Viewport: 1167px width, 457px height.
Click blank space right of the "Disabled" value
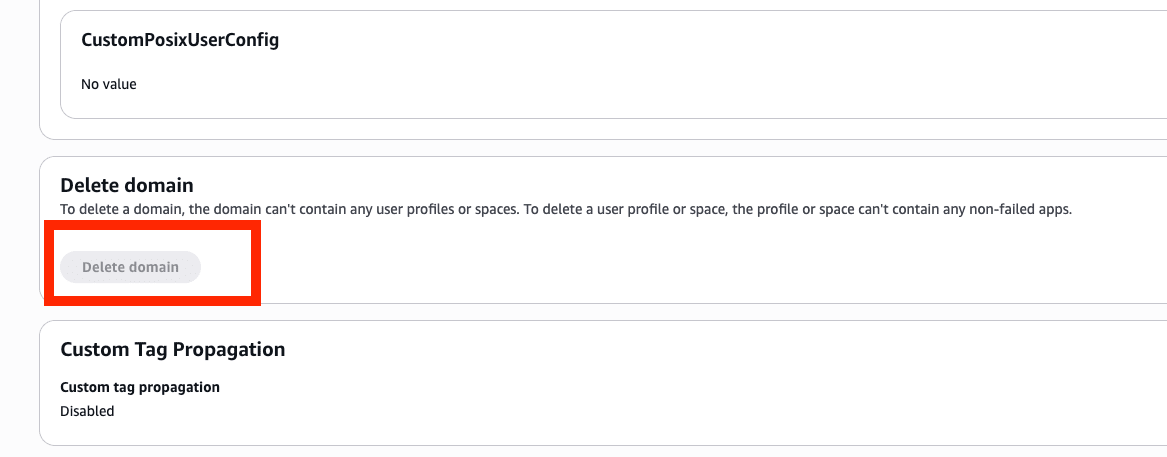coord(500,411)
